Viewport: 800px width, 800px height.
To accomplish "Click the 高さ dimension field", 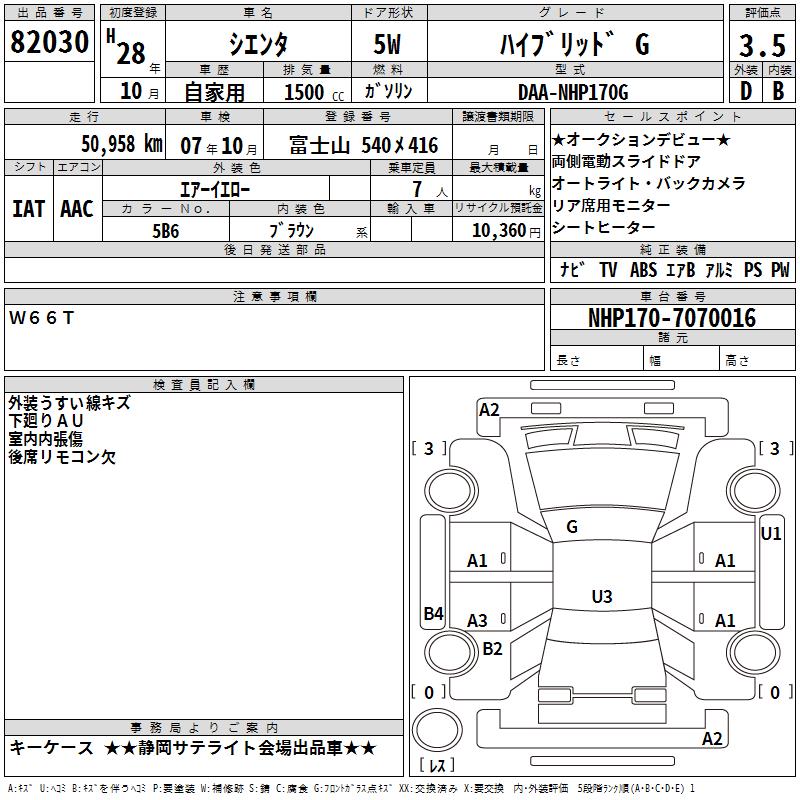I will point(758,359).
